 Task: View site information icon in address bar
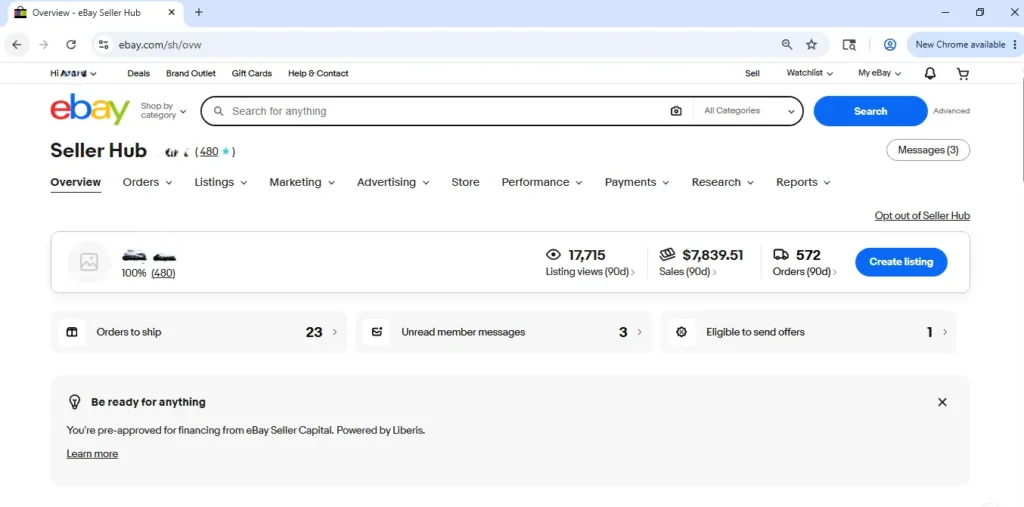coord(103,44)
